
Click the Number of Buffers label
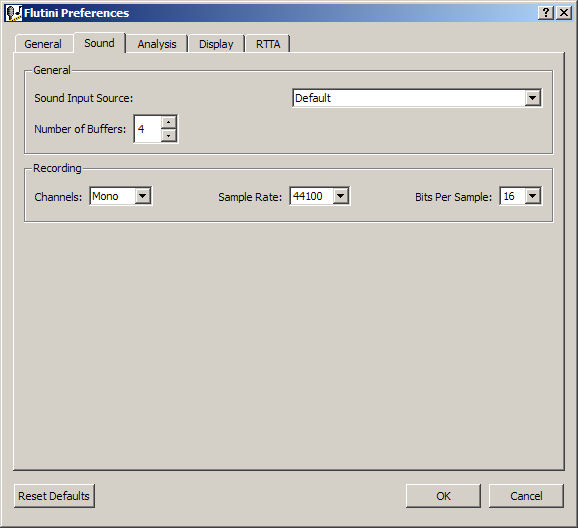tap(80, 129)
